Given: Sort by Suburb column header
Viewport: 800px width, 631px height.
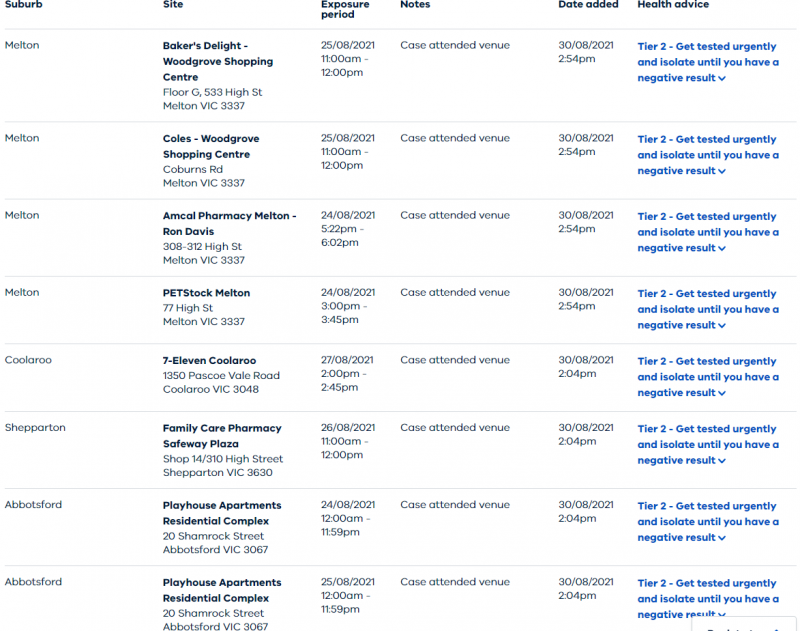Looking at the screenshot, I should [23, 5].
